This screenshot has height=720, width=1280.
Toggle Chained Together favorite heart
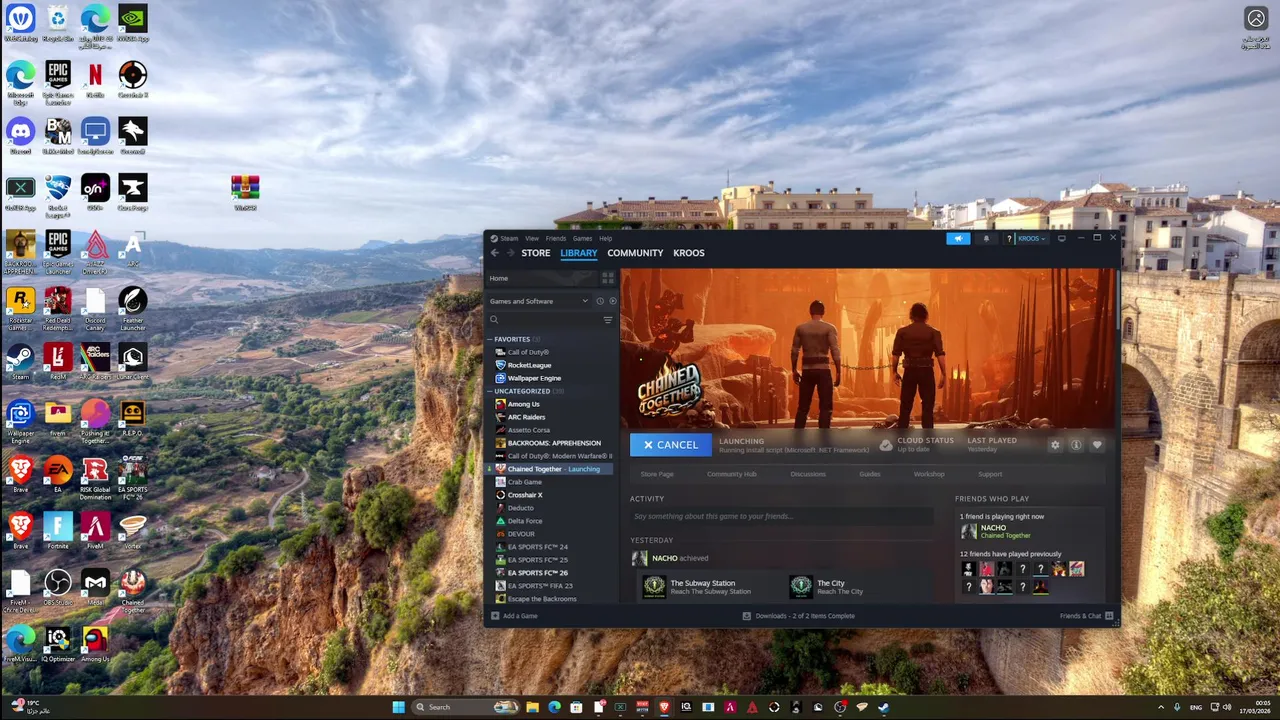click(1097, 445)
